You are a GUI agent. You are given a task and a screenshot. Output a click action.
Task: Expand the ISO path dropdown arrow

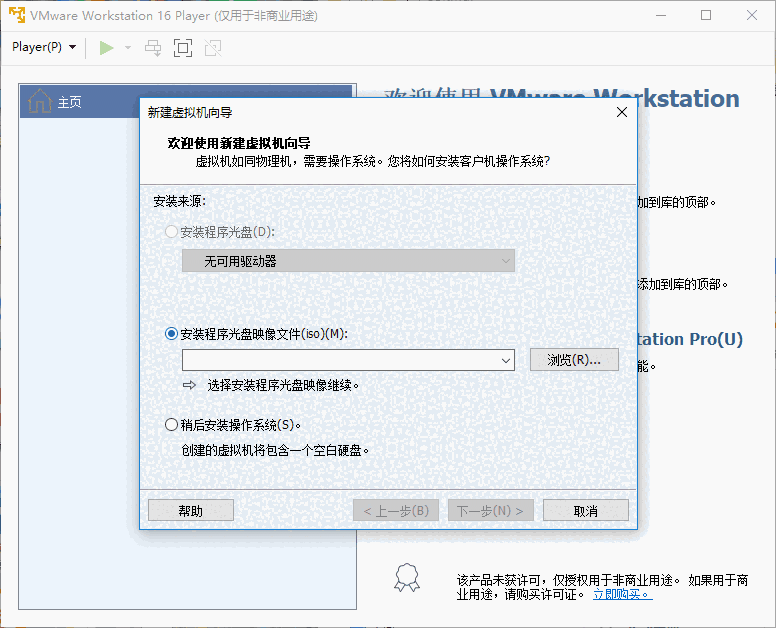coord(506,360)
